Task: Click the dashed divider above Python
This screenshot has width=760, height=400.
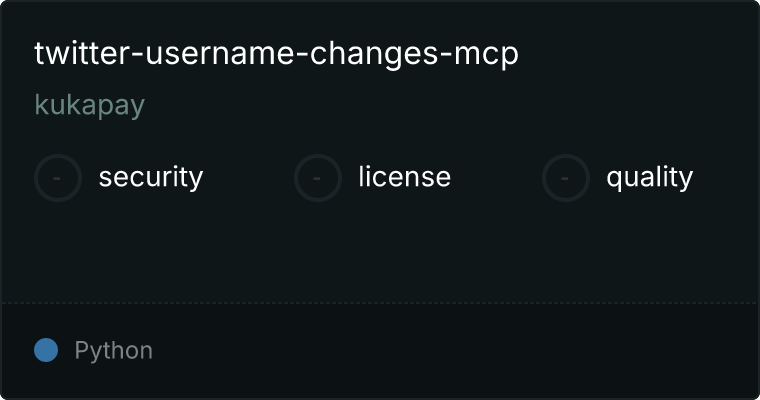Action: [380, 303]
